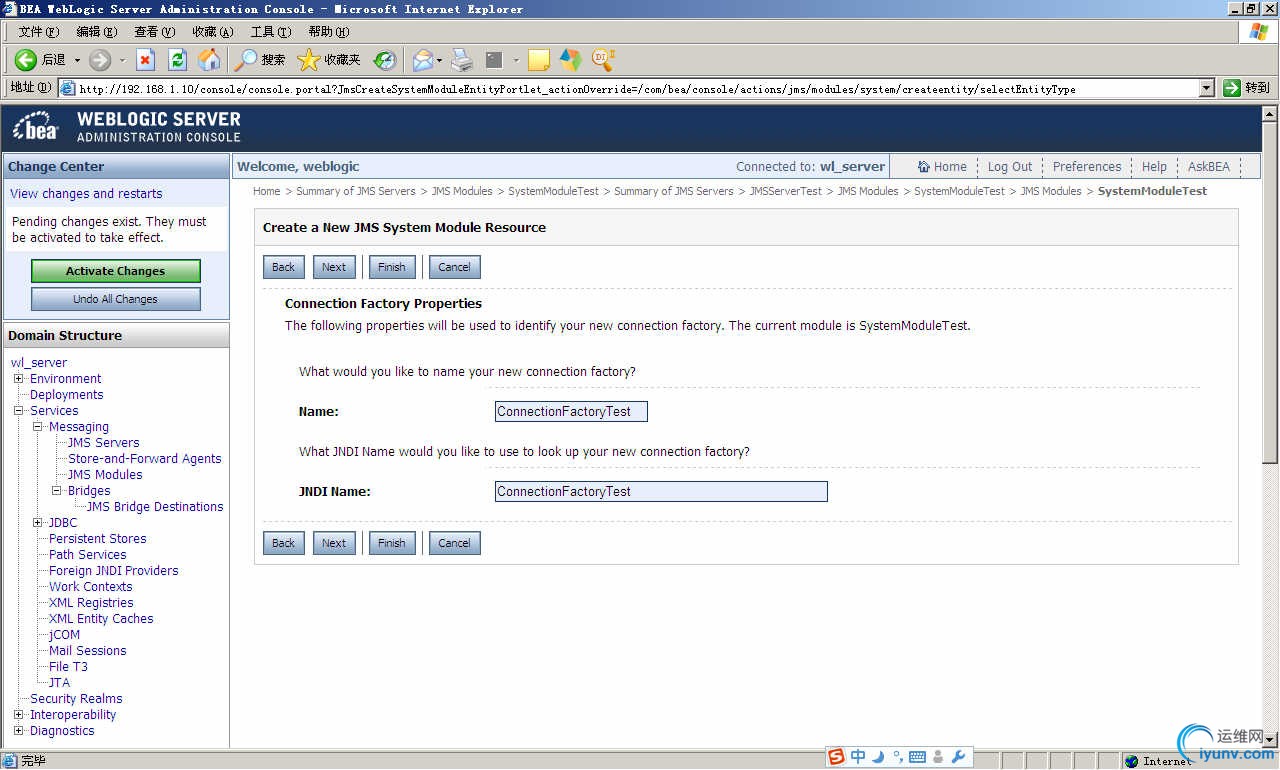
Task: Open the Favorites (收藏夹) star button
Action: pyautogui.click(x=330, y=60)
